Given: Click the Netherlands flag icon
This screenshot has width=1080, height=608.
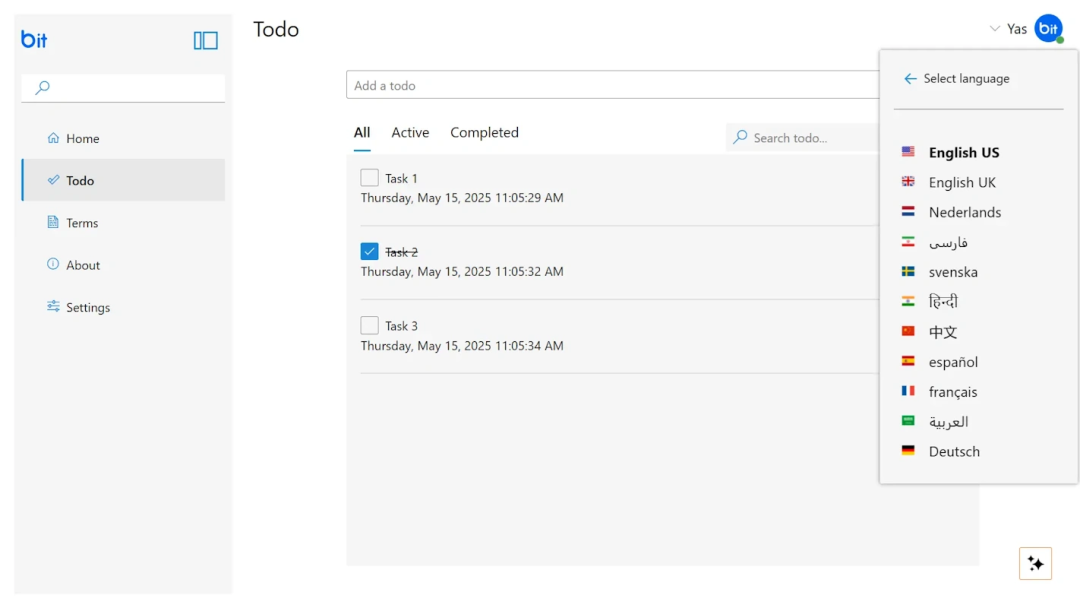Looking at the screenshot, I should click(x=908, y=211).
